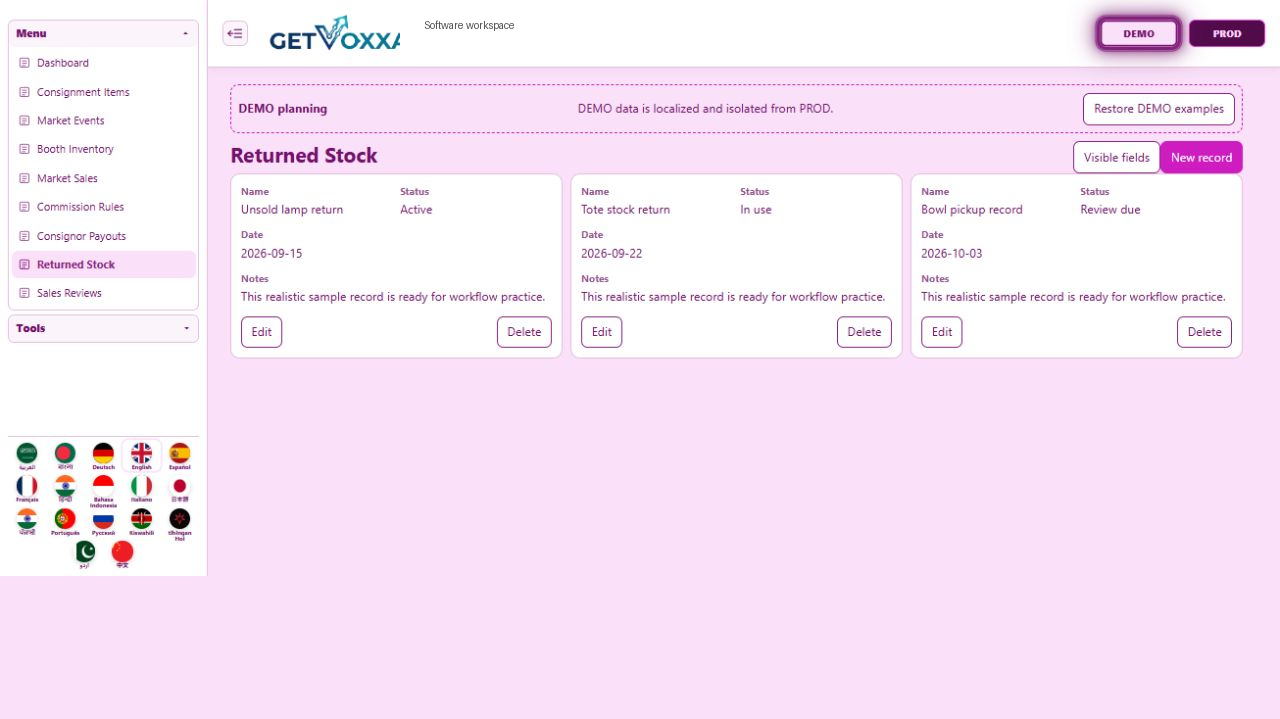Choose the Chinese flag icon
Viewport: 1280px width, 719px height.
pos(122,555)
